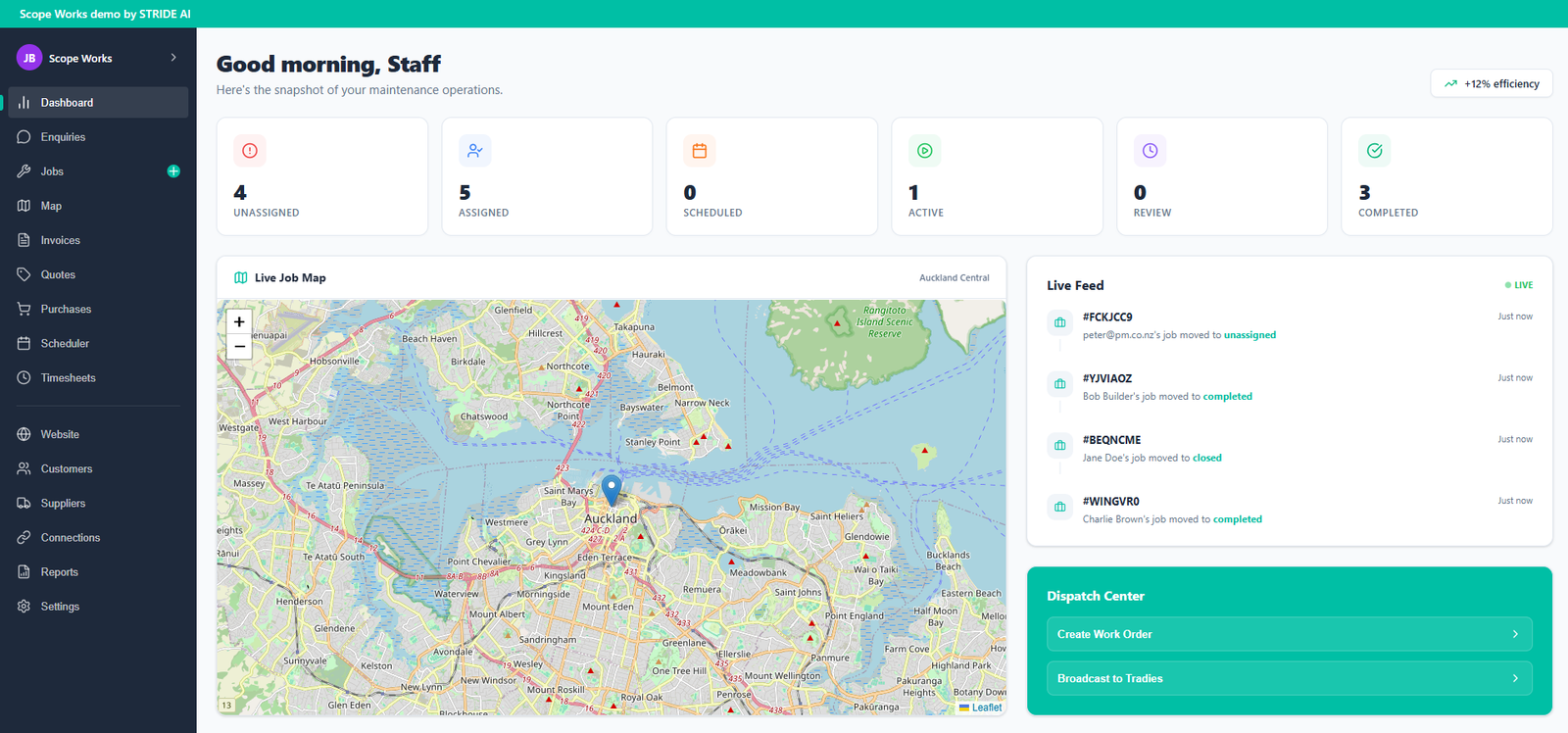Click the Broadcast to Tradies button
1568x733 pixels.
click(x=1290, y=678)
